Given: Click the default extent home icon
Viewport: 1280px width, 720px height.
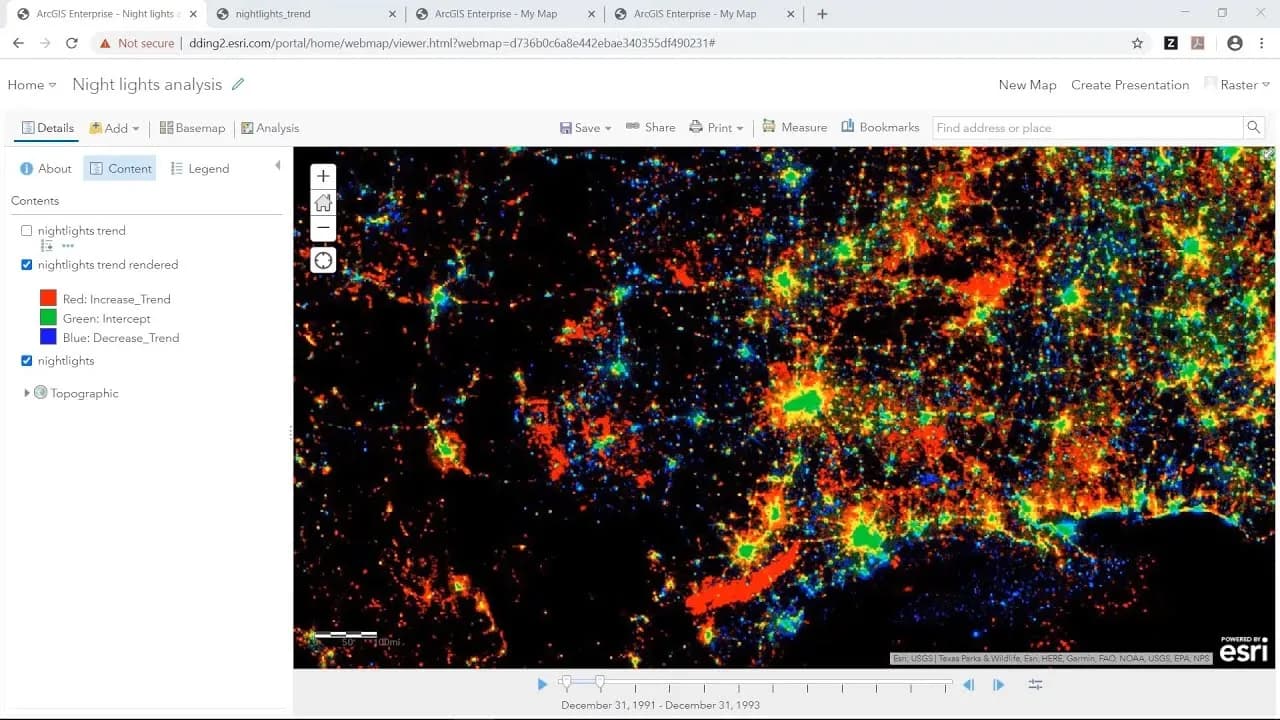Looking at the screenshot, I should 323,203.
